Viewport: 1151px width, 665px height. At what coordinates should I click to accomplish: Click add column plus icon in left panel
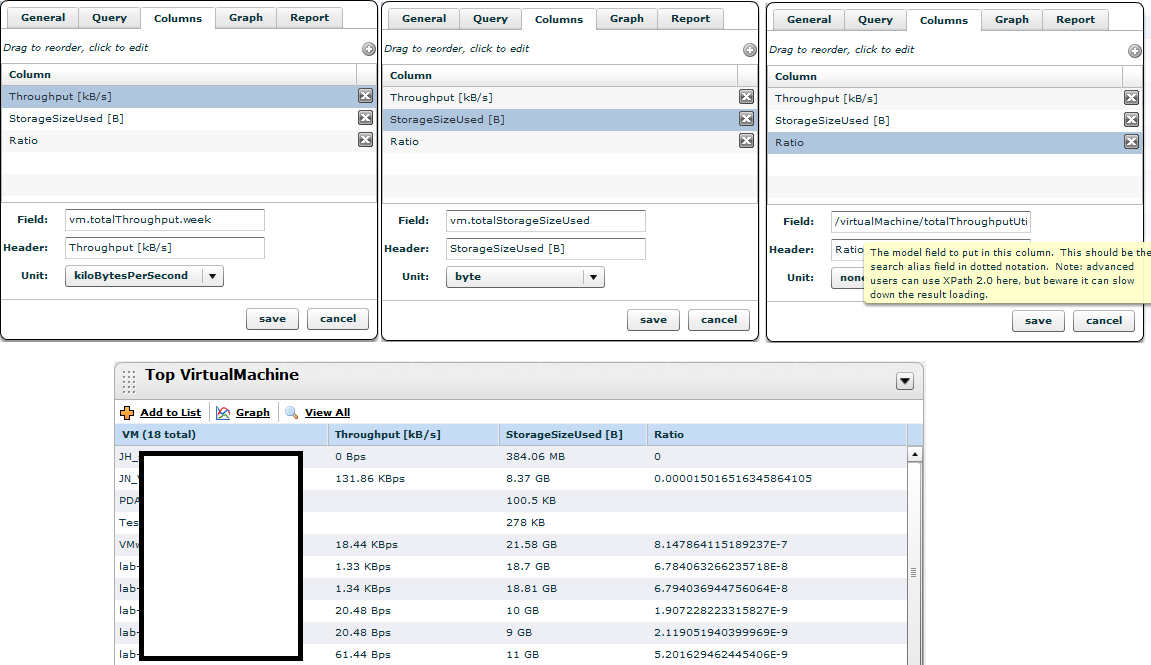pyautogui.click(x=368, y=49)
